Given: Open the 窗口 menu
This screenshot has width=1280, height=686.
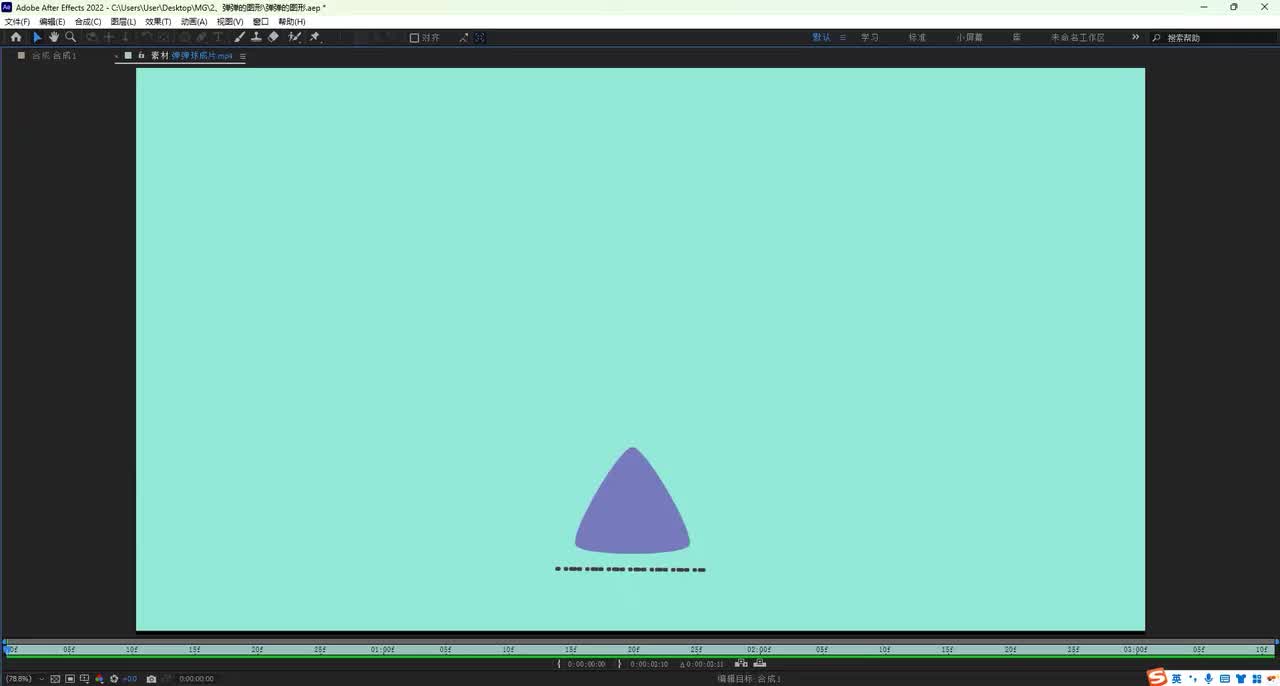Looking at the screenshot, I should click(x=261, y=21).
